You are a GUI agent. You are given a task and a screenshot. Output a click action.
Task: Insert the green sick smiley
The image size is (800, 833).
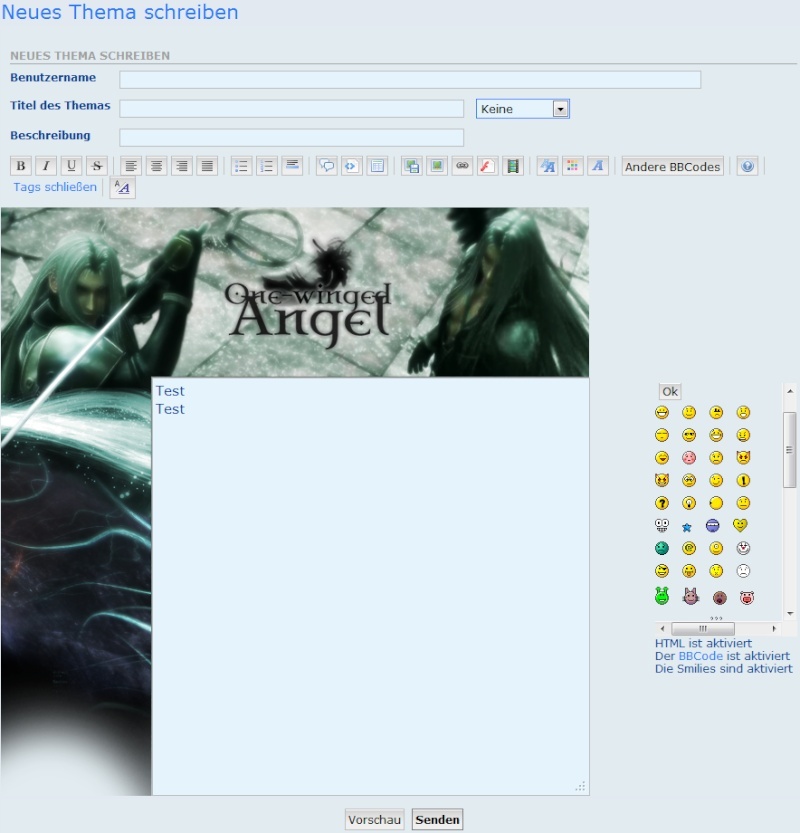click(x=662, y=548)
